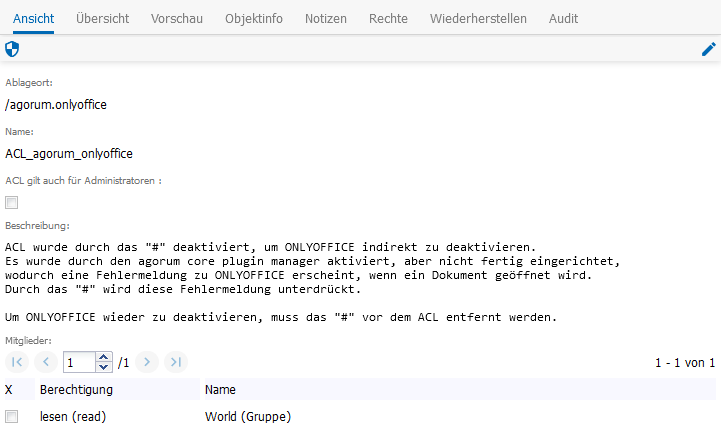Increase page number with up arrow
The height and width of the screenshot is (434, 721).
pyautogui.click(x=104, y=357)
